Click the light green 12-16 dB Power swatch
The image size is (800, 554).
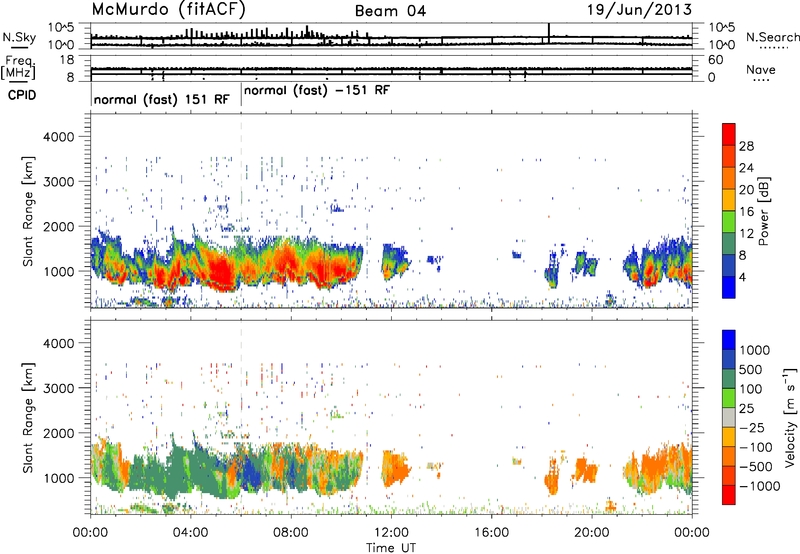[729, 221]
